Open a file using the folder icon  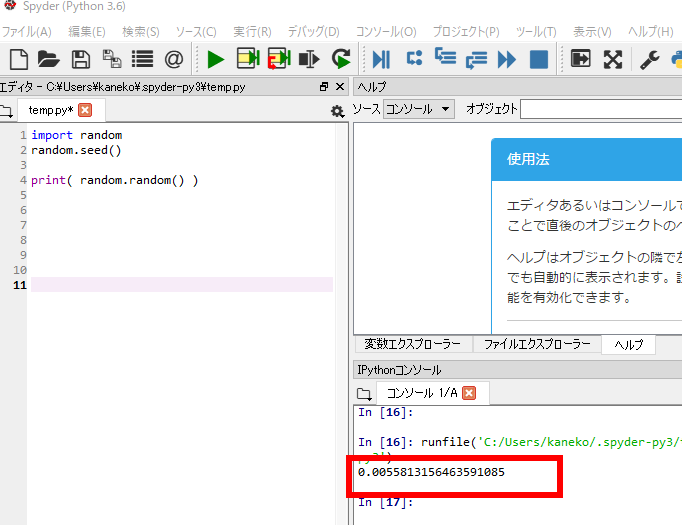(48, 59)
